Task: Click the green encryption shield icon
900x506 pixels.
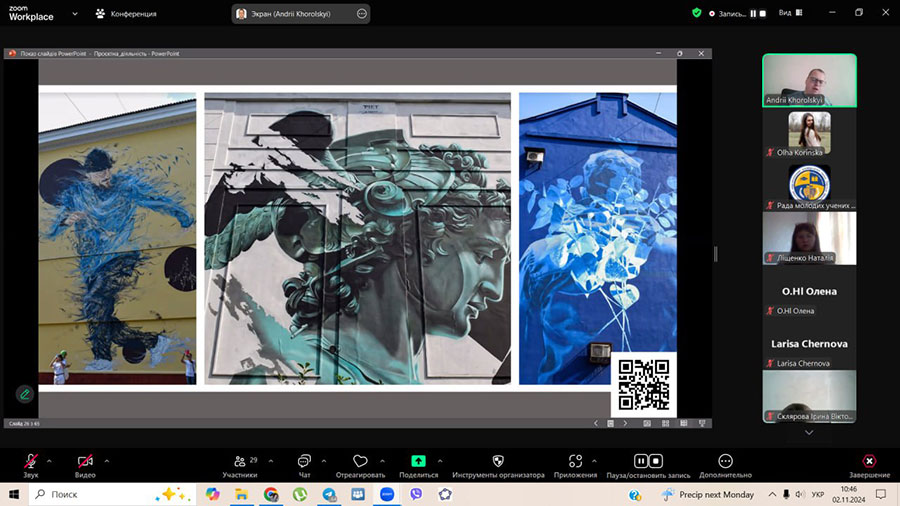Action: (697, 13)
